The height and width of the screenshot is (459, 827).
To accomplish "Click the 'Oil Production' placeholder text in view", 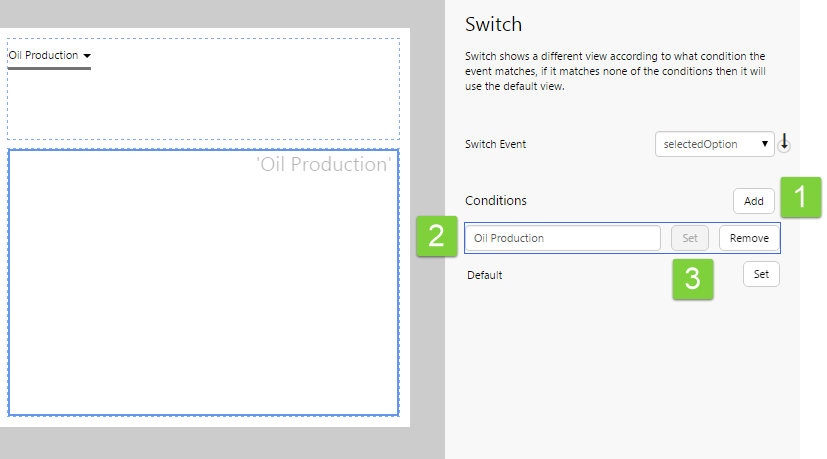I will pos(323,165).
